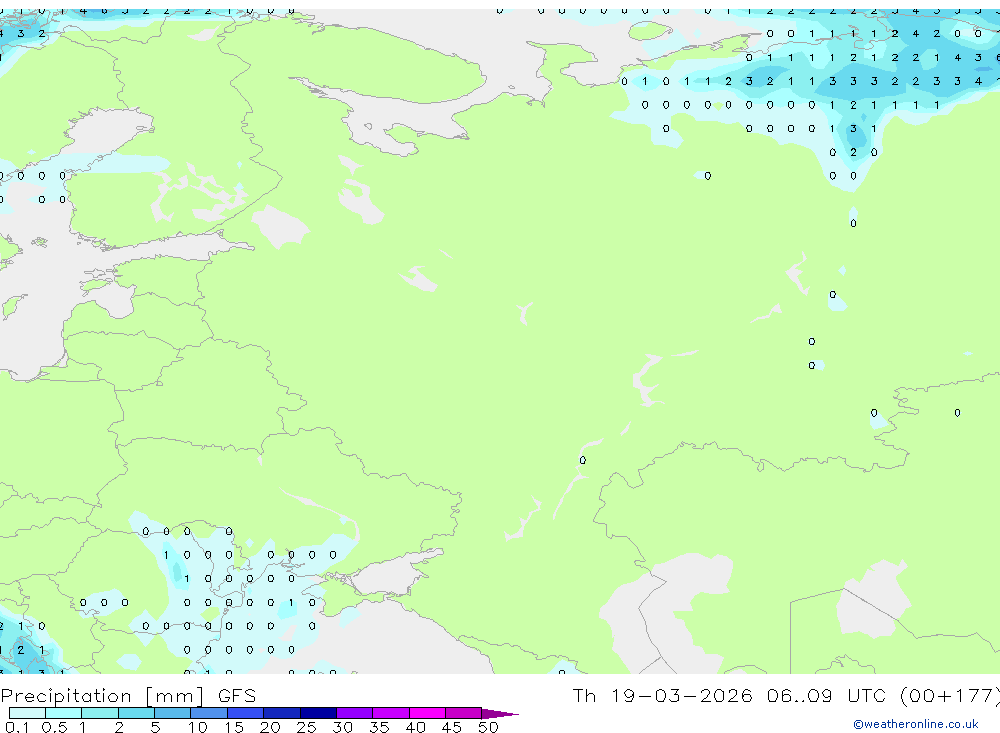1000x733 pixels.
Task: Click the '45' legend scale label
Action: click(452, 727)
